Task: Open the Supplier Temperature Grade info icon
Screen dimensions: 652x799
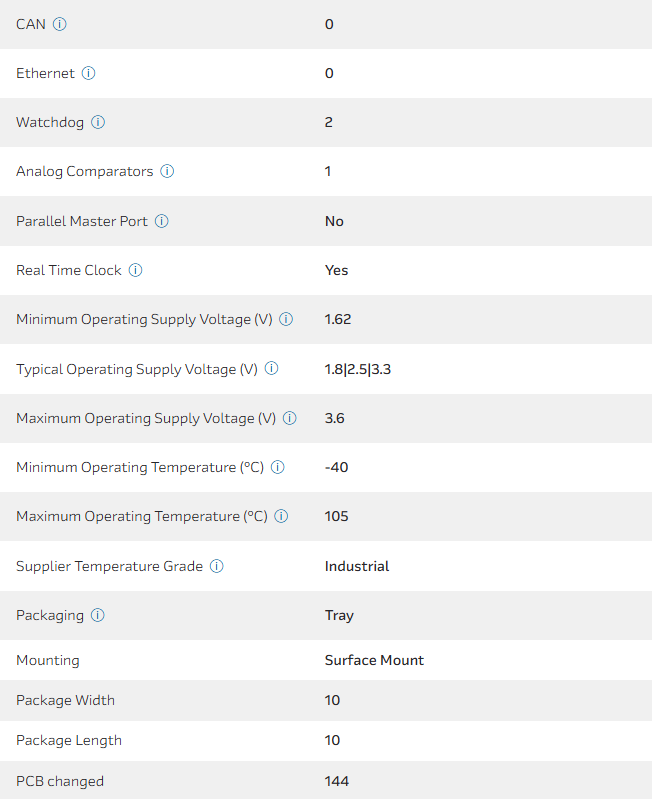Action: [216, 566]
